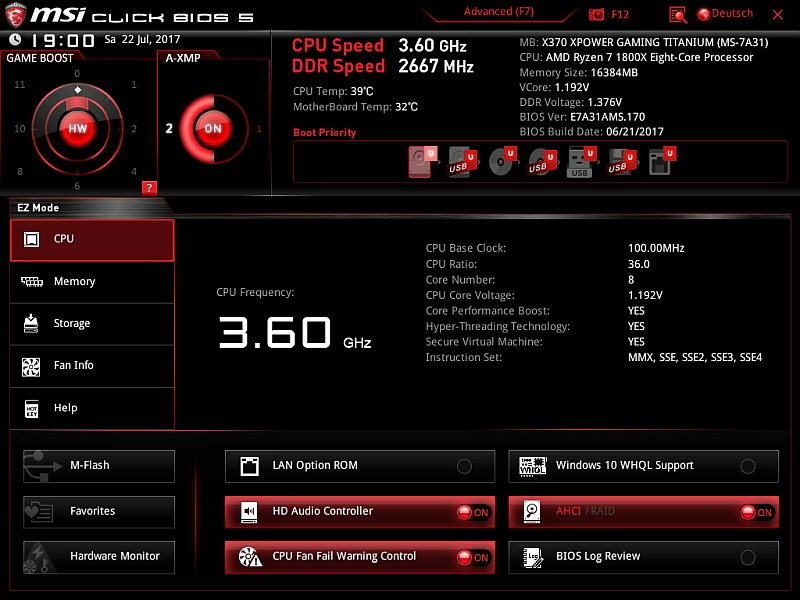Viewport: 800px width, 600px height.
Task: Select the USB floppy boot device icon
Action: click(x=621, y=162)
